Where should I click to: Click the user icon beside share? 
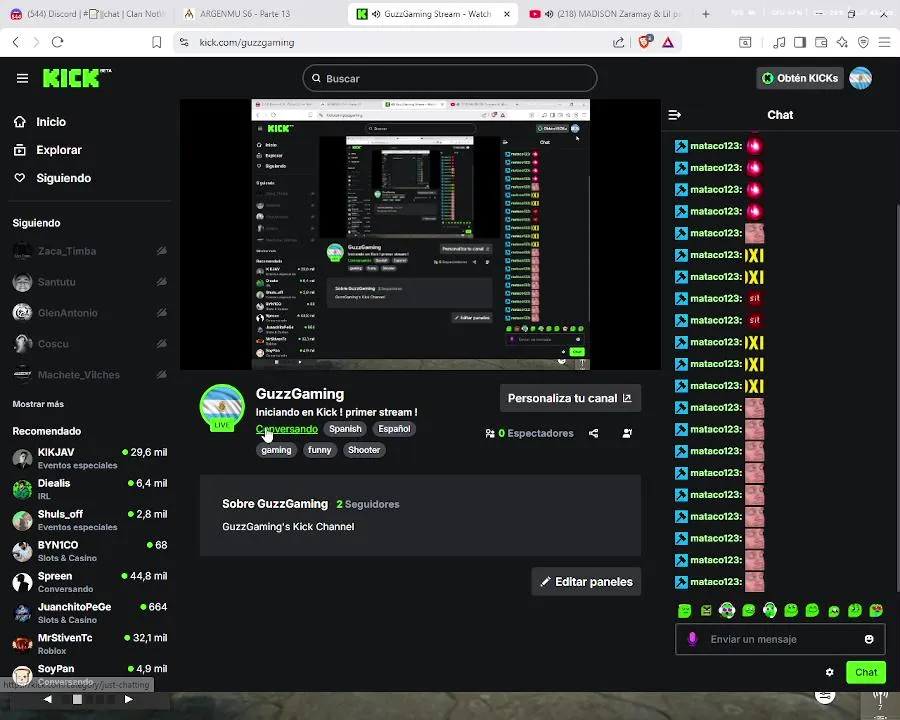(627, 433)
